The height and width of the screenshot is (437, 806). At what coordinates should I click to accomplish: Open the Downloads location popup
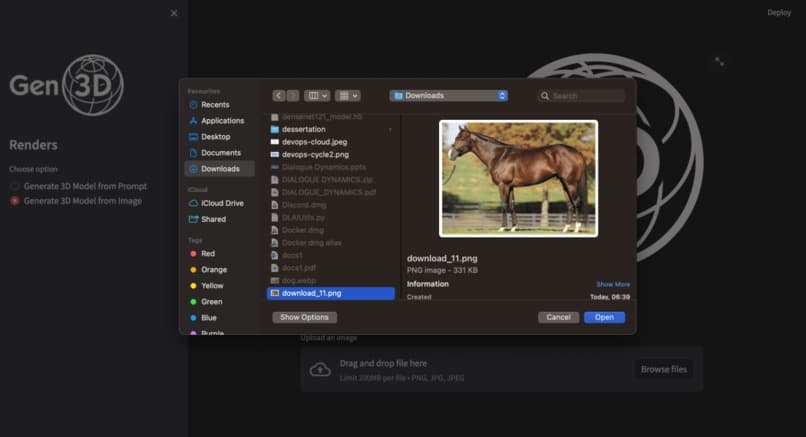click(449, 96)
